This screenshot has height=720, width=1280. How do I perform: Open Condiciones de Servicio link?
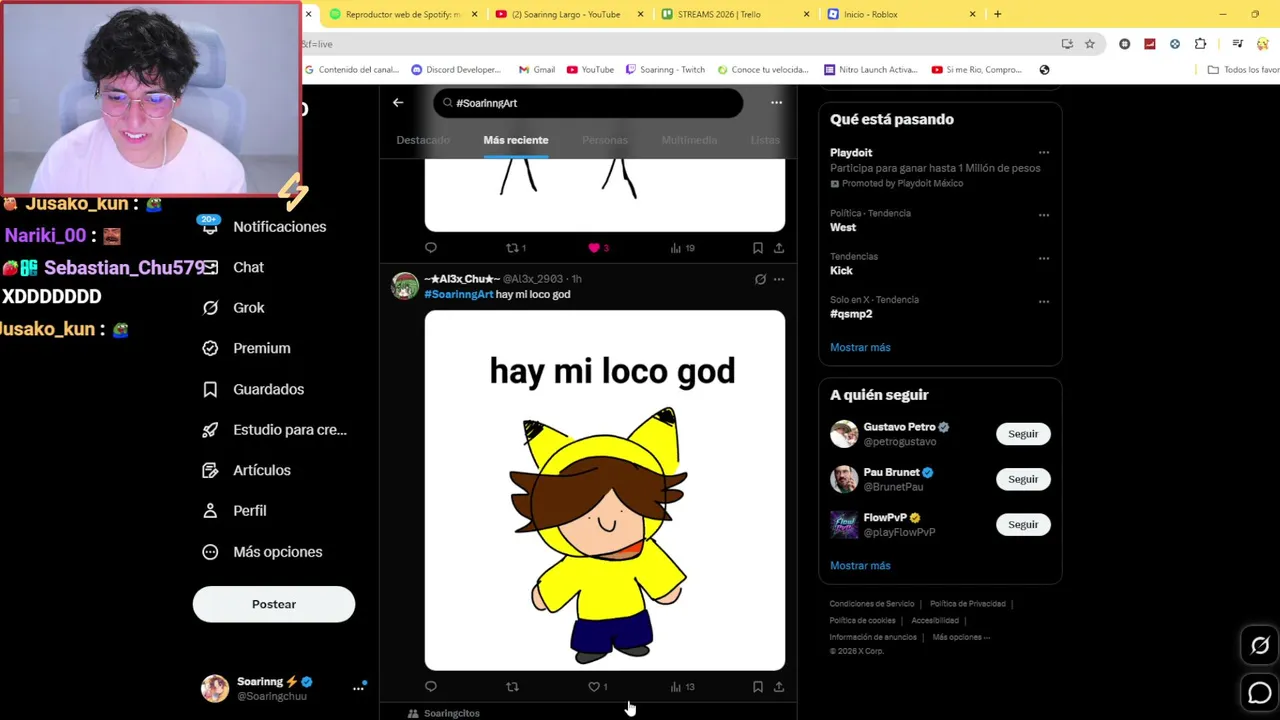[872, 604]
